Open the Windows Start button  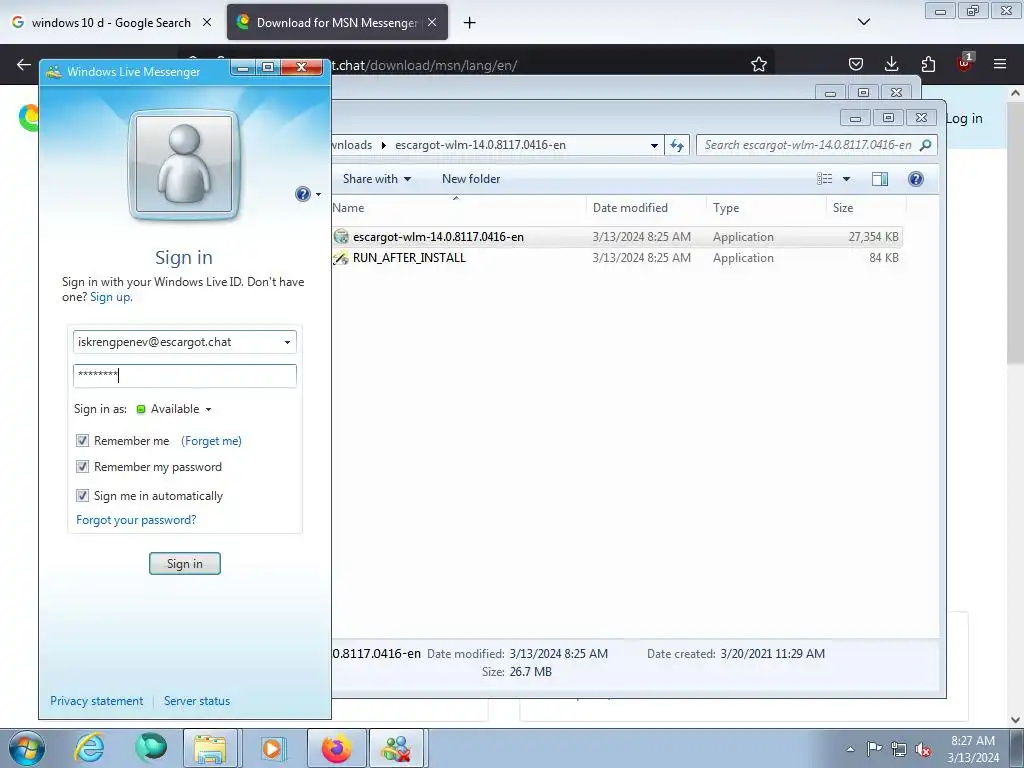click(x=26, y=748)
